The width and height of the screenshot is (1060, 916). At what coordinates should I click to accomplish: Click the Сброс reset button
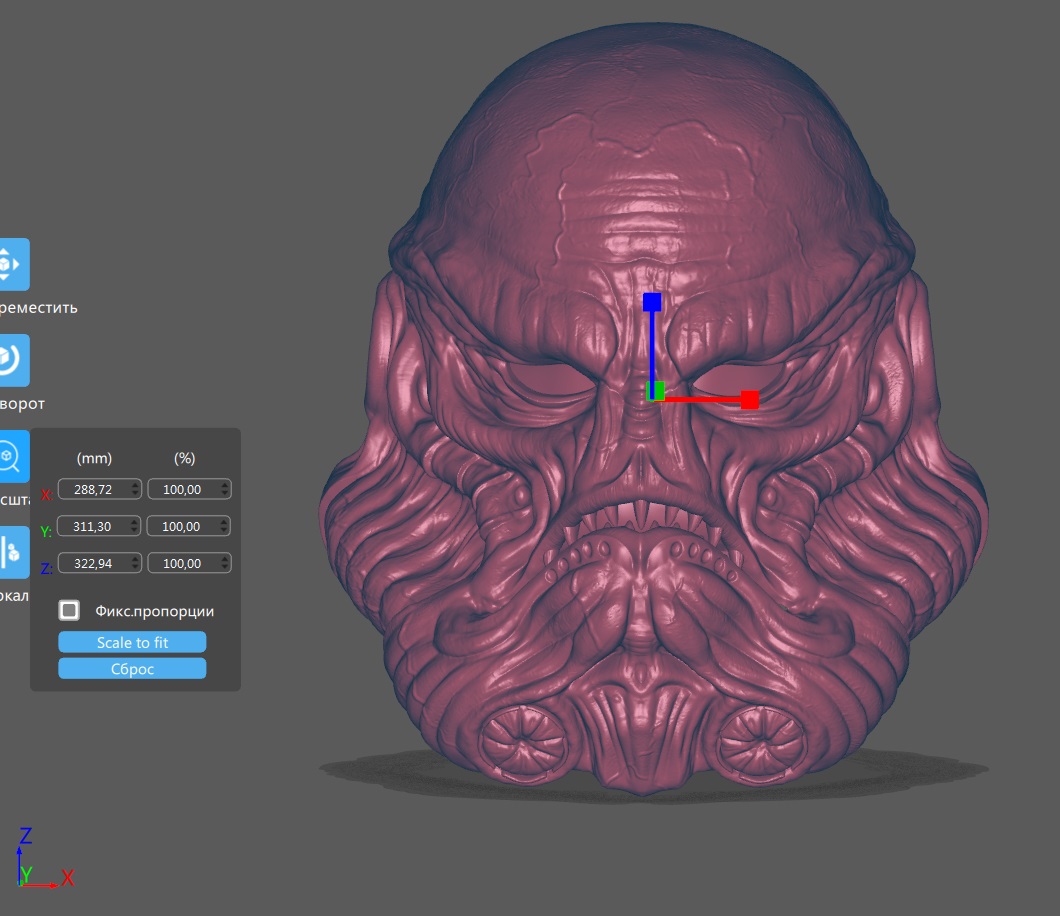[x=132, y=669]
